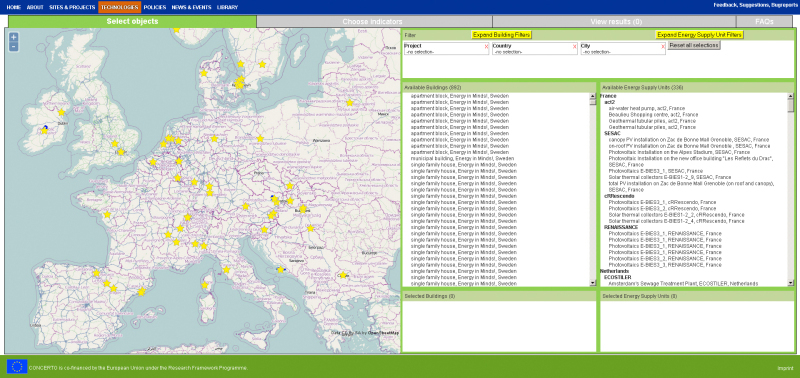Open the About menu item
Viewport: 800px width, 378px height.
35,7
